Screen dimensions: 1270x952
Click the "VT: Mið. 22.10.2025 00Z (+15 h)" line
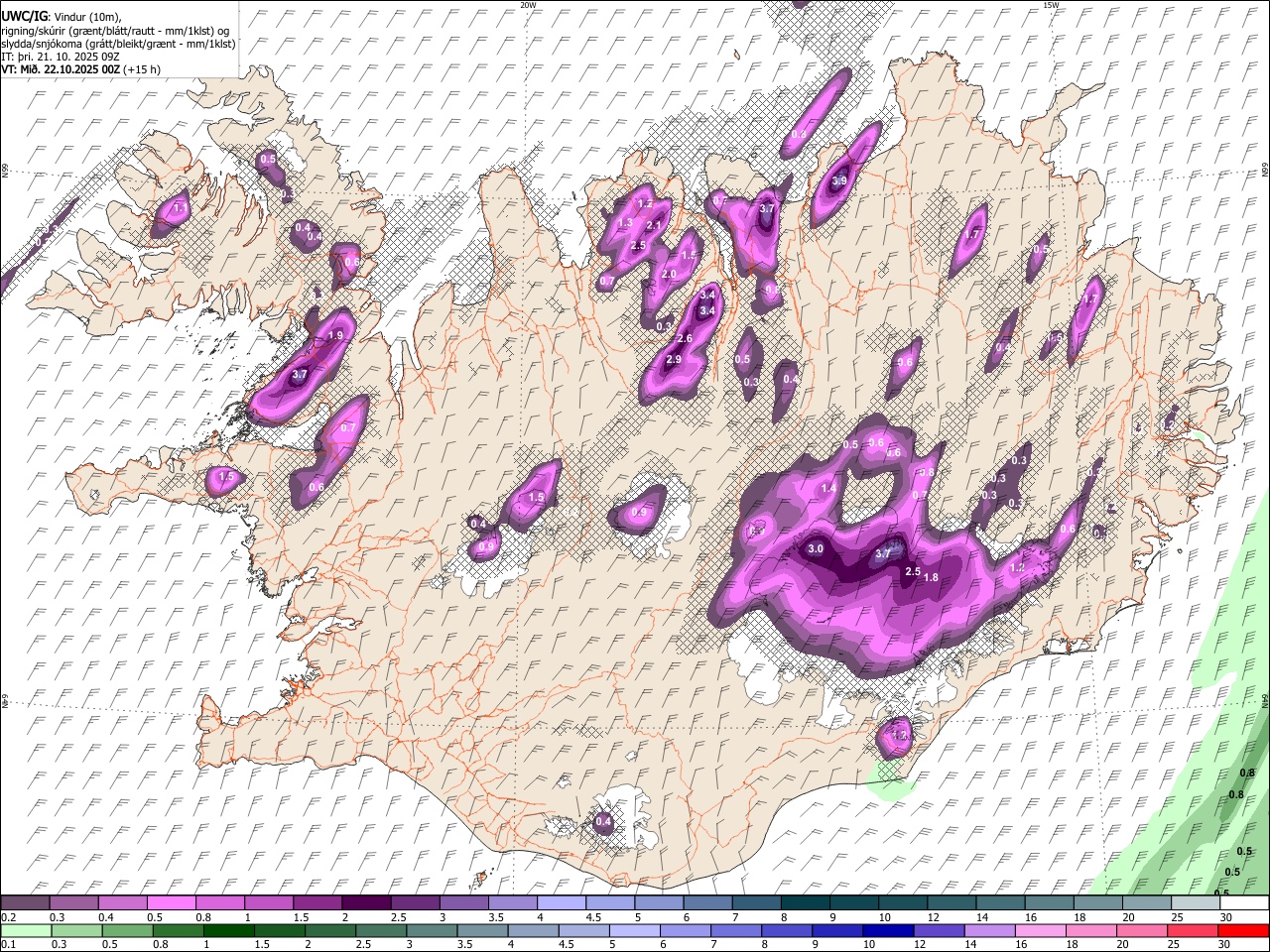(x=81, y=69)
